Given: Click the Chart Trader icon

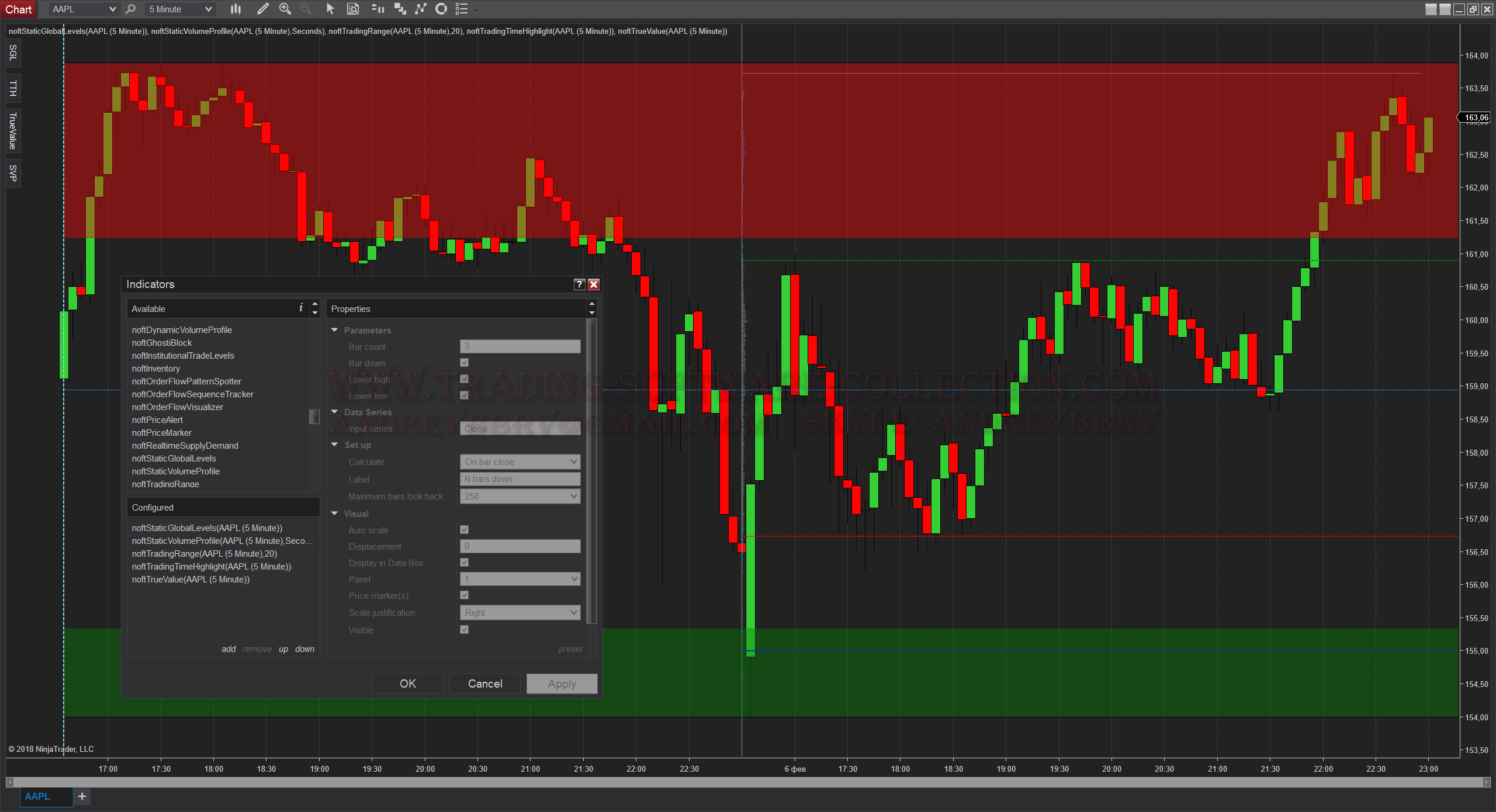Looking at the screenshot, I should 378,9.
